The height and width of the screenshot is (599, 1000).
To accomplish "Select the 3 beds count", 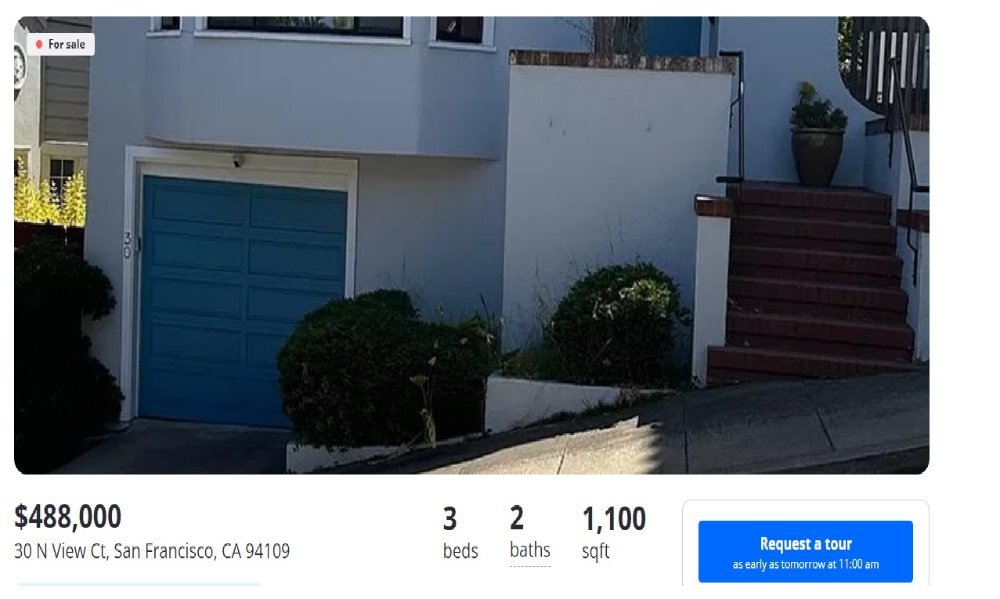I will point(450,519).
